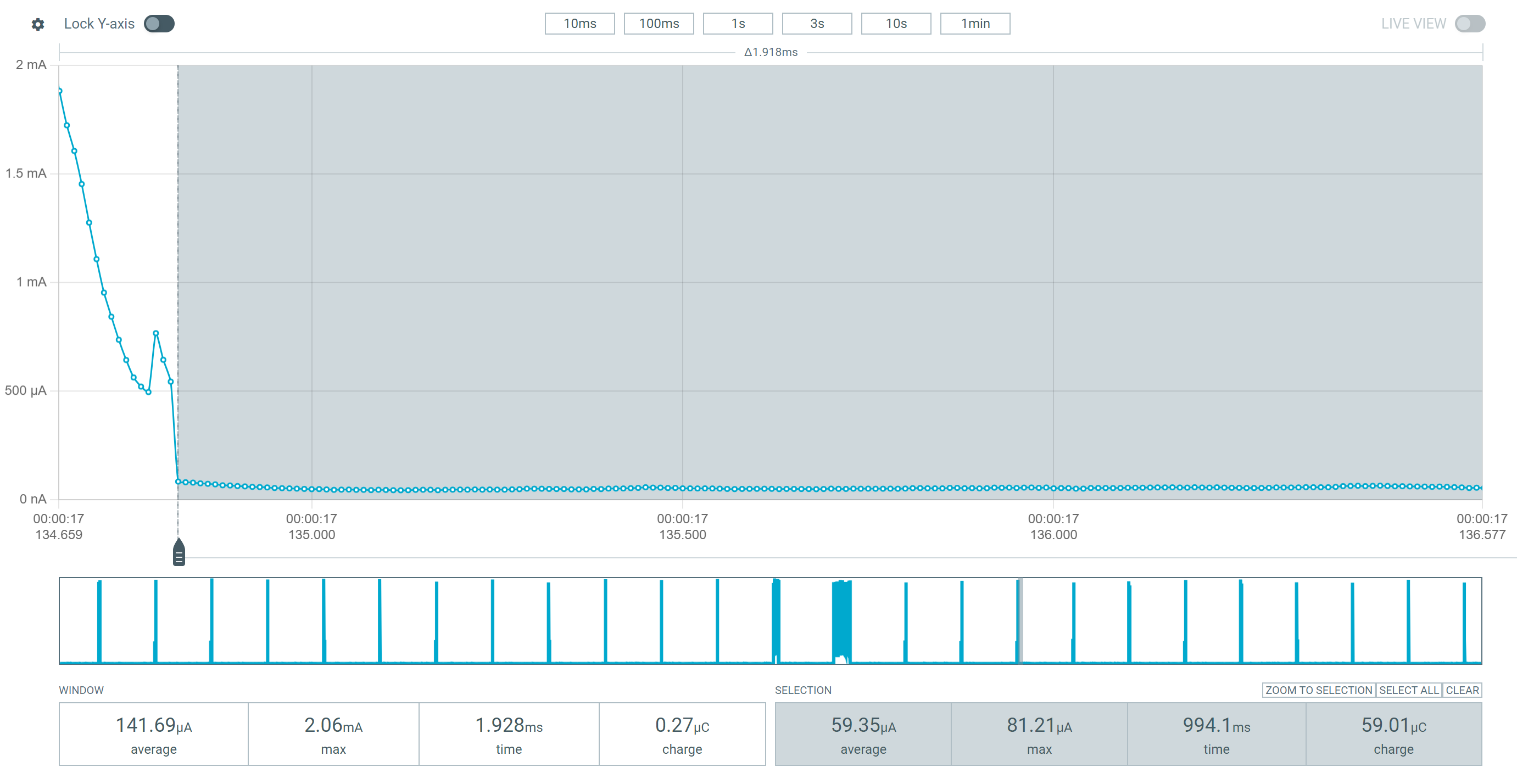Toggle the Lock Y-axis switch
Image resolution: width=1517 pixels, height=784 pixels.
pyautogui.click(x=159, y=24)
